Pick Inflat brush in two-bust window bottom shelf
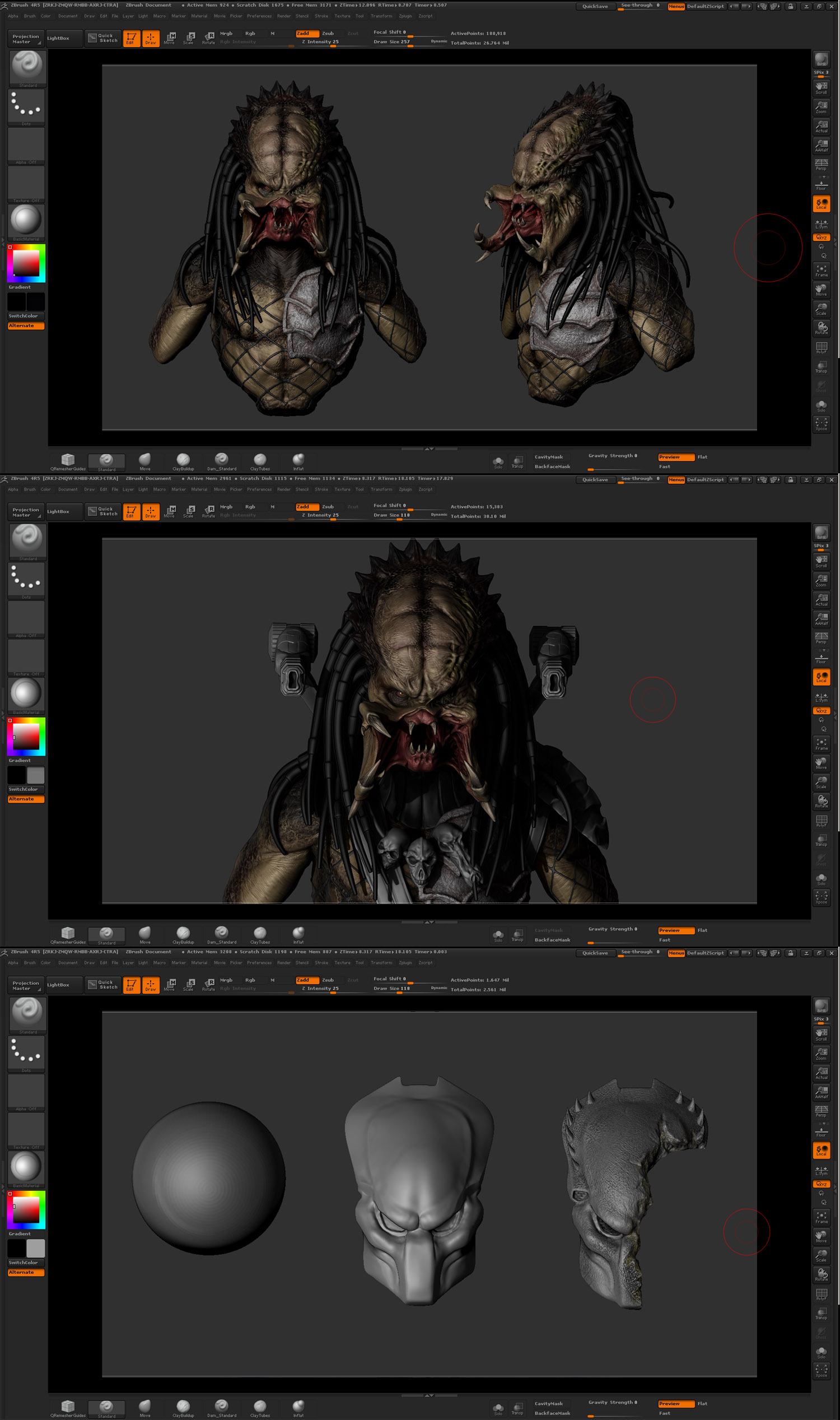840x1420 pixels. click(298, 462)
